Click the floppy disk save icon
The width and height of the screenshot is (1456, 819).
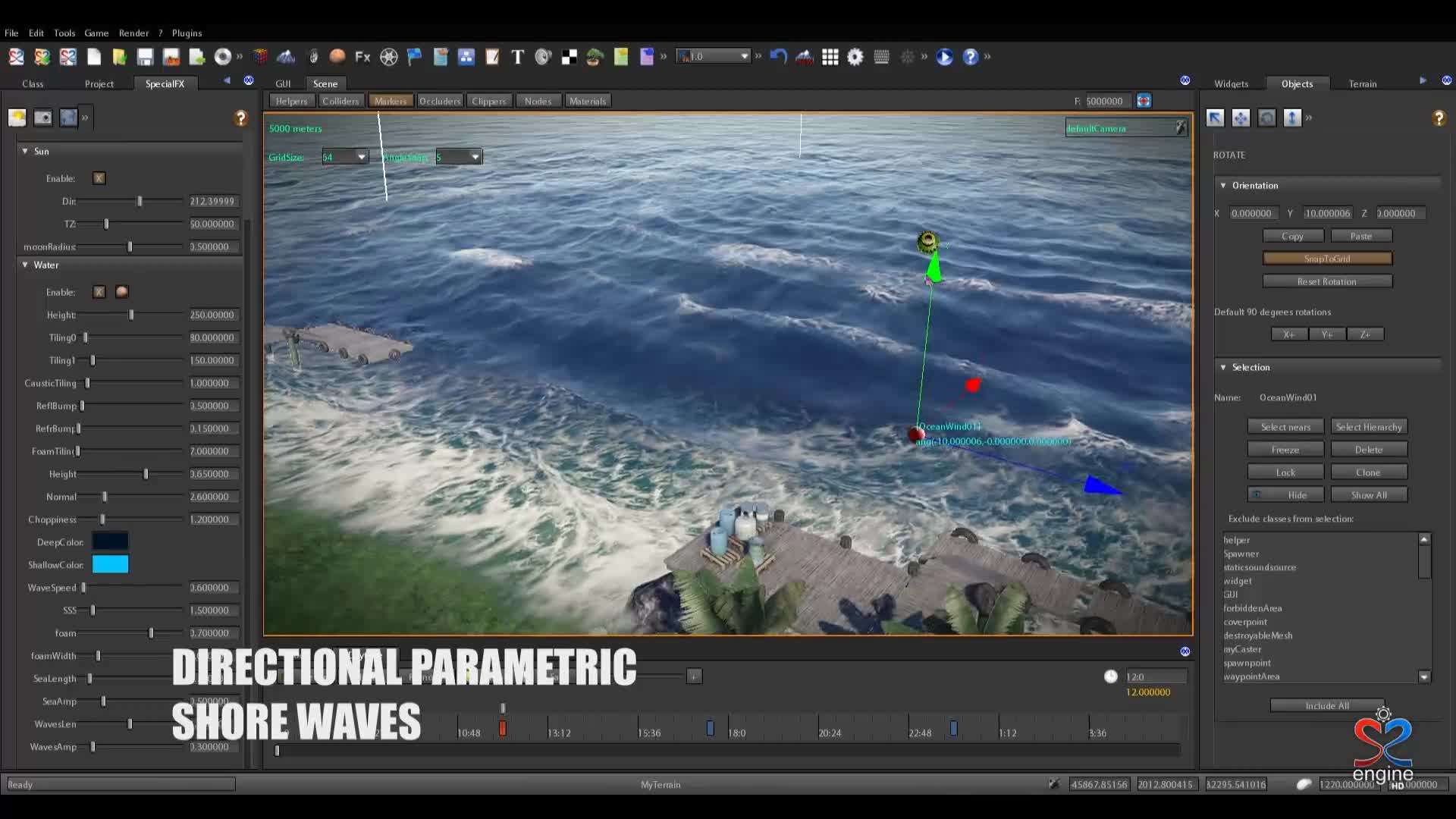point(145,57)
